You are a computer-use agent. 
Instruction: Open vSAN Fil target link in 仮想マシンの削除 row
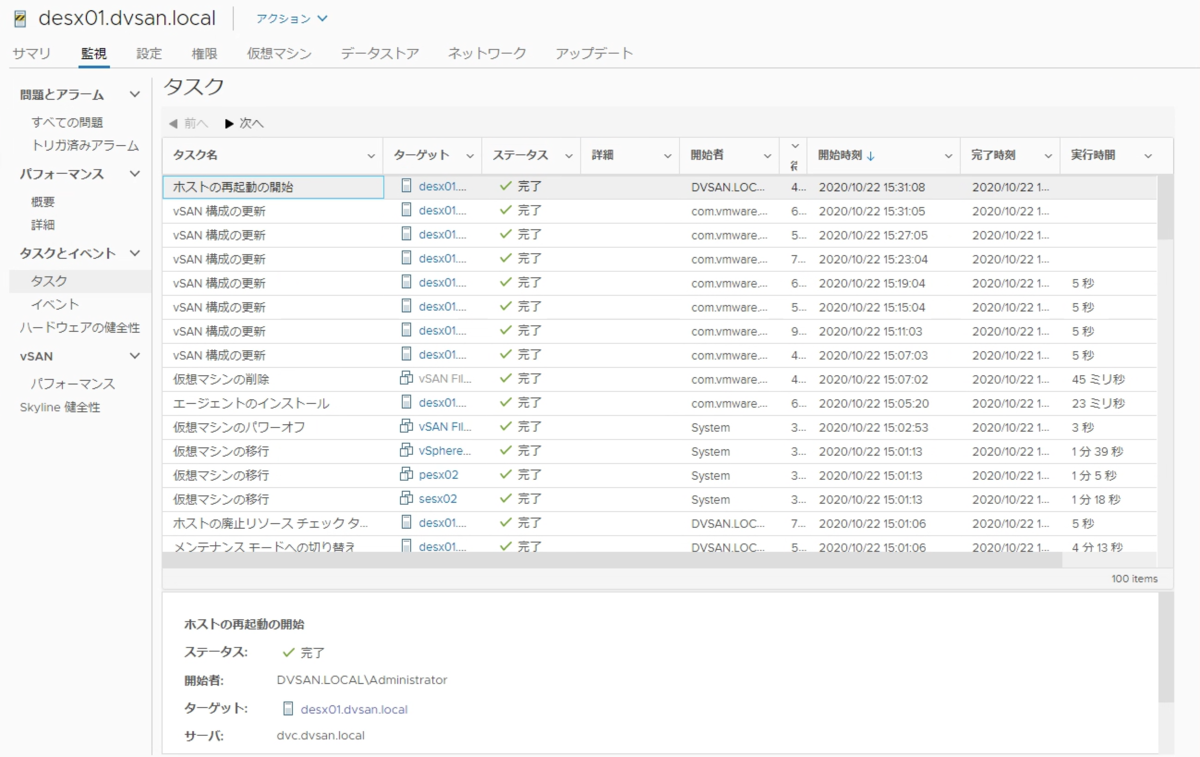(x=445, y=379)
